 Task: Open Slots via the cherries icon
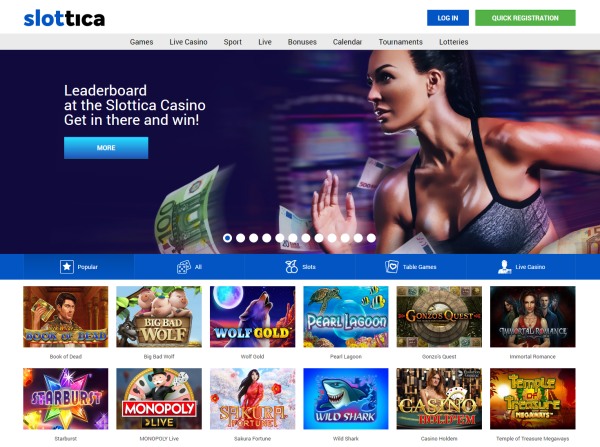point(292,266)
